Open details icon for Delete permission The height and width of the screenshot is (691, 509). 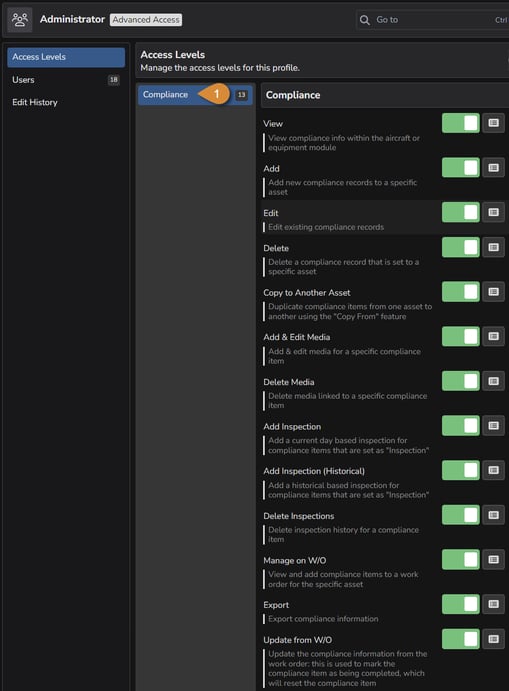point(493,247)
